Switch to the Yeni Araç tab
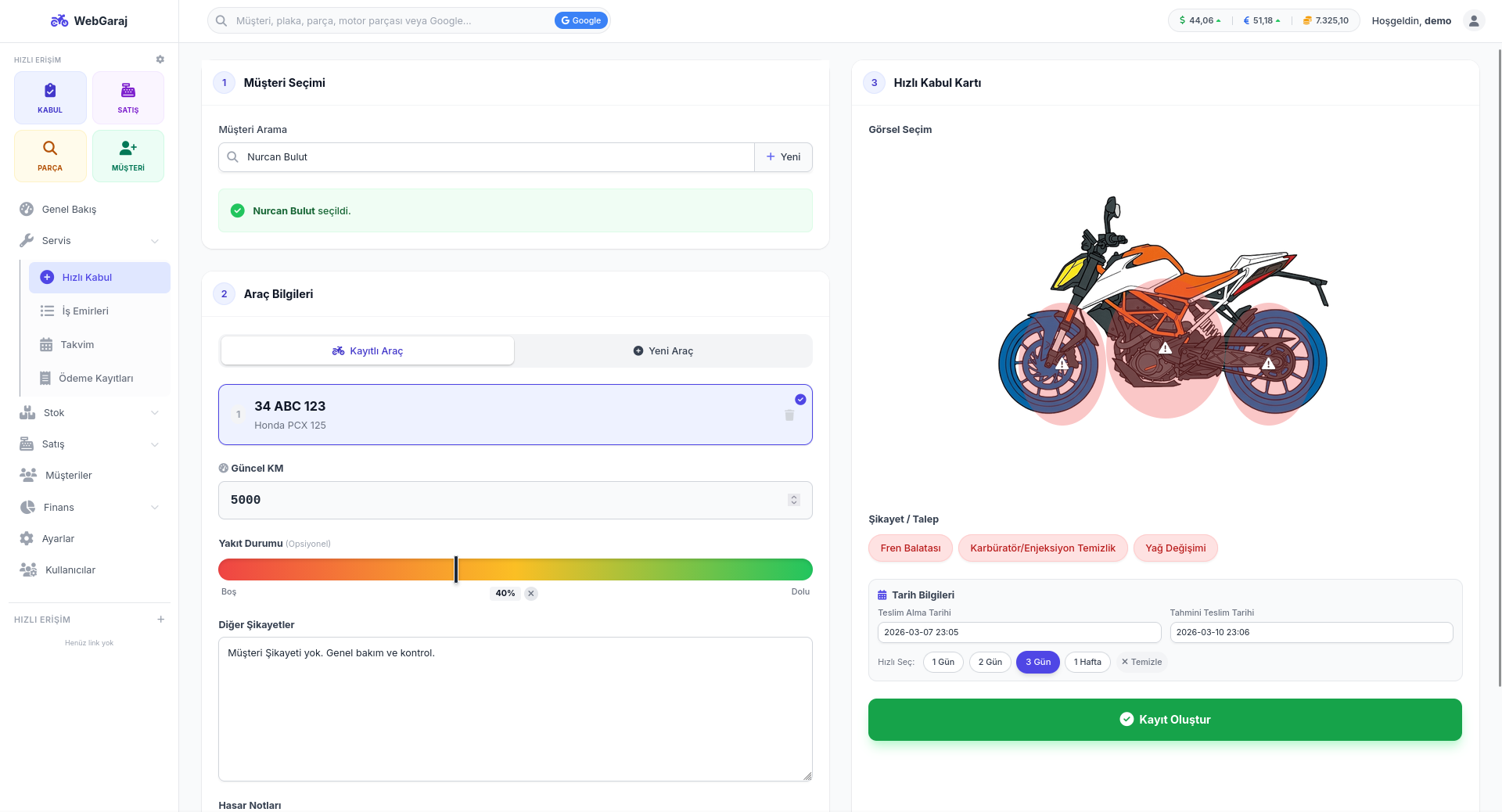Viewport: 1502px width, 812px height. coord(663,351)
